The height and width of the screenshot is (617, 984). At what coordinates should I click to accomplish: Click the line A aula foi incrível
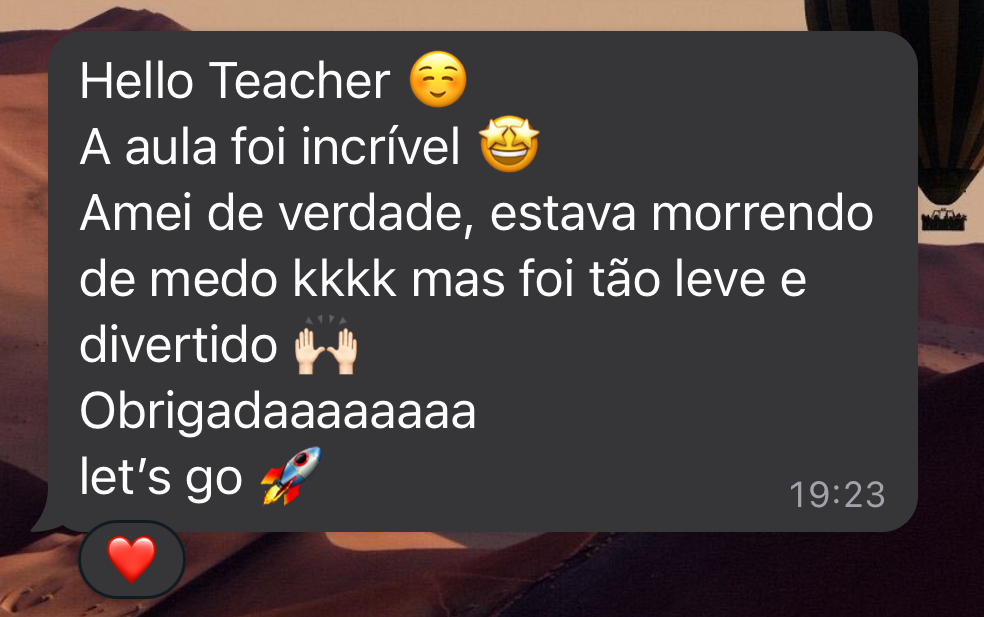click(x=270, y=146)
